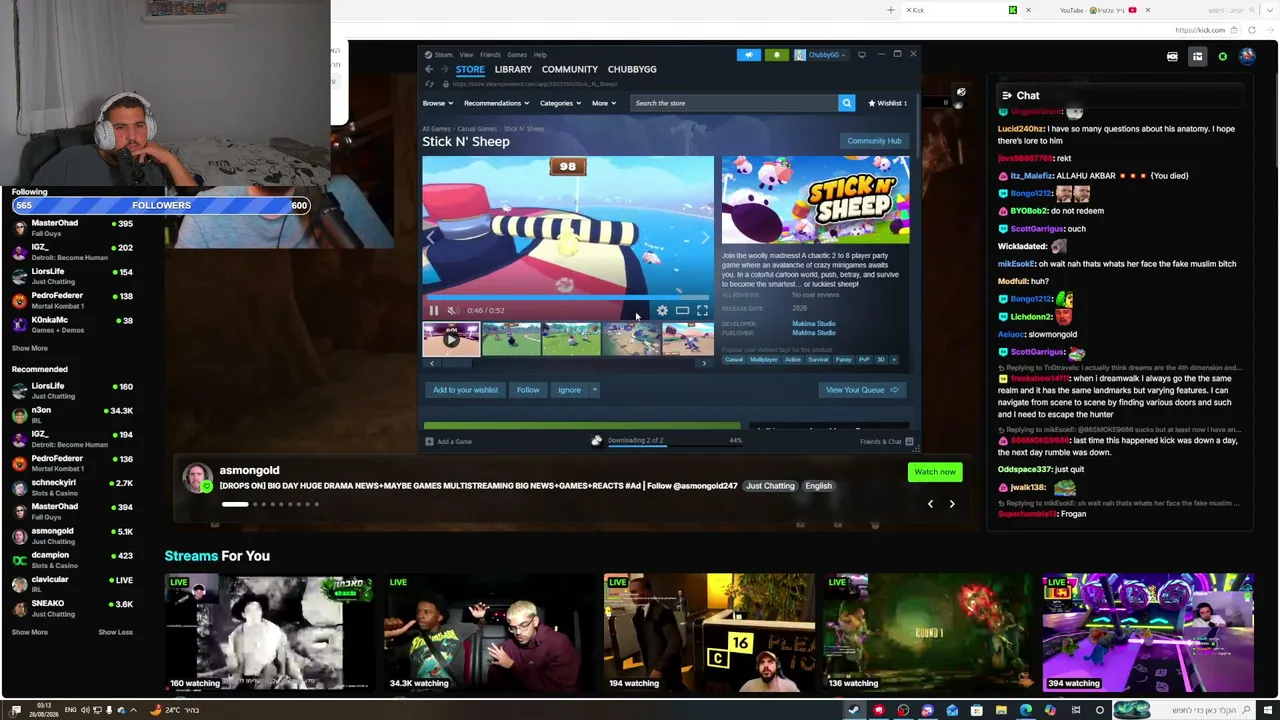Switch to the YouTube browser tab
Screen dimensions: 1280x720
[x=1098, y=10]
